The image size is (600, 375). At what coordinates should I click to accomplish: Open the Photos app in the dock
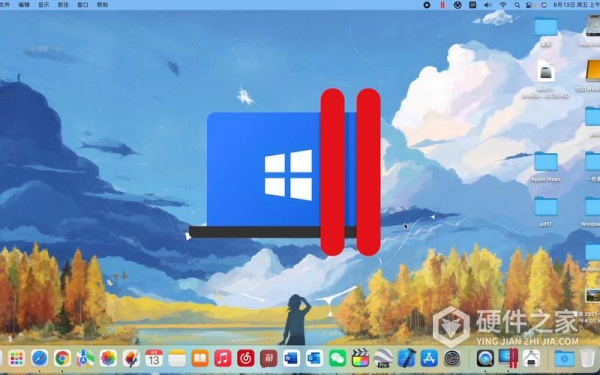click(108, 359)
